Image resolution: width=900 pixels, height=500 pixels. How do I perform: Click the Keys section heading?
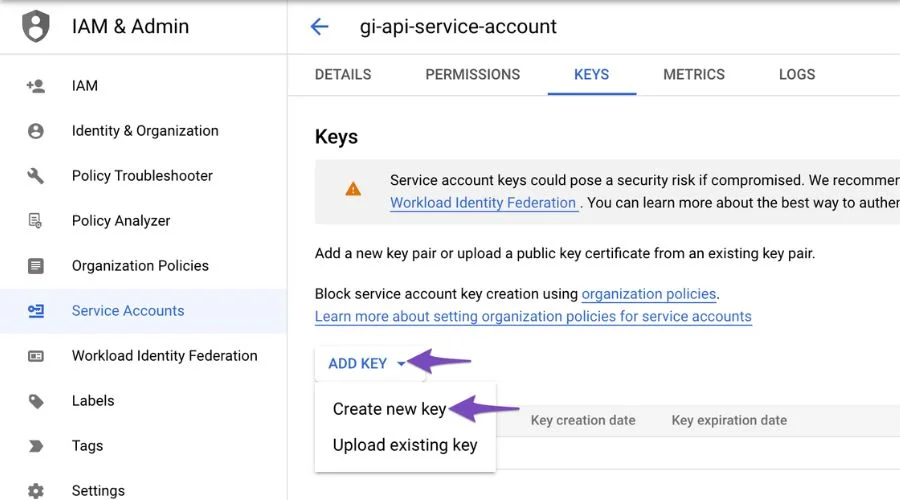(336, 137)
